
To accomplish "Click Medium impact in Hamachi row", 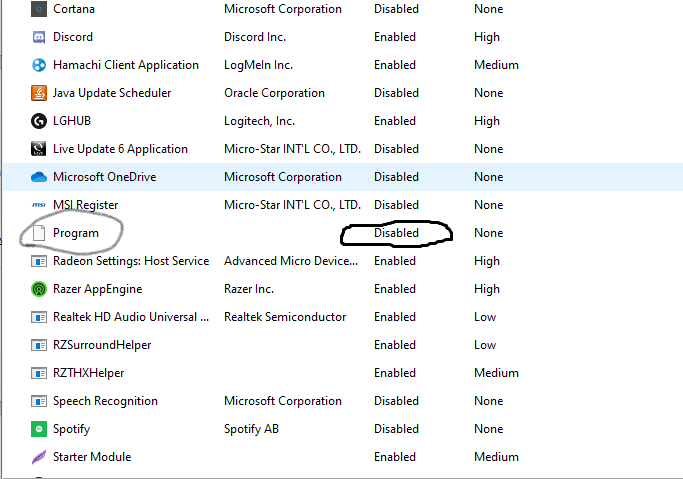I will [496, 65].
